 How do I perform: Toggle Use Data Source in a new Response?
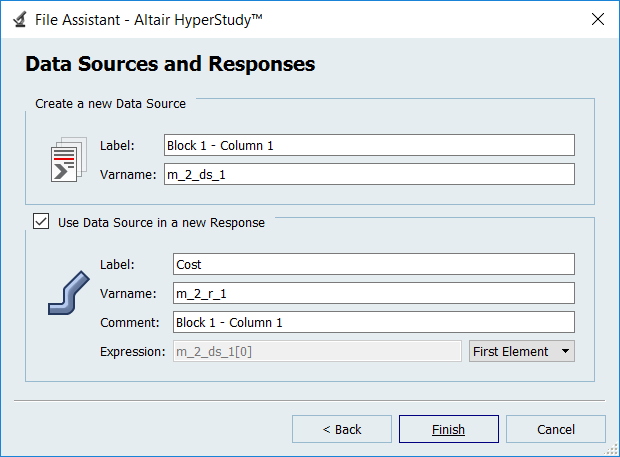coord(41,222)
